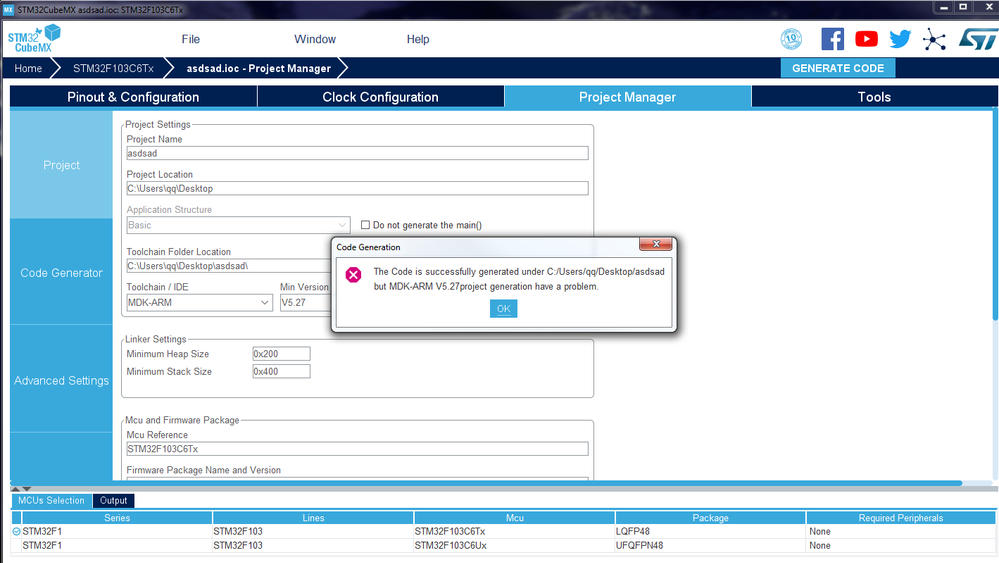Click the STM32CubeMX logo icon

pyautogui.click(x=34, y=39)
